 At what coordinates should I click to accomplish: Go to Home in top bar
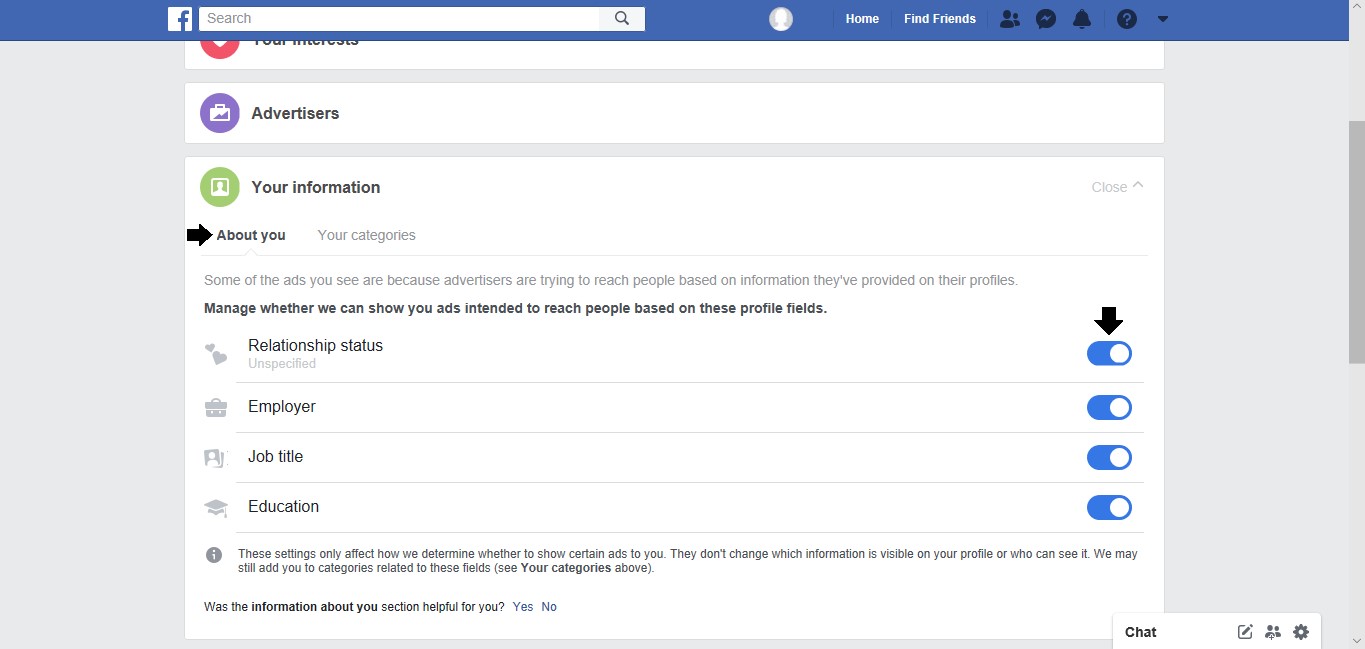pyautogui.click(x=862, y=19)
